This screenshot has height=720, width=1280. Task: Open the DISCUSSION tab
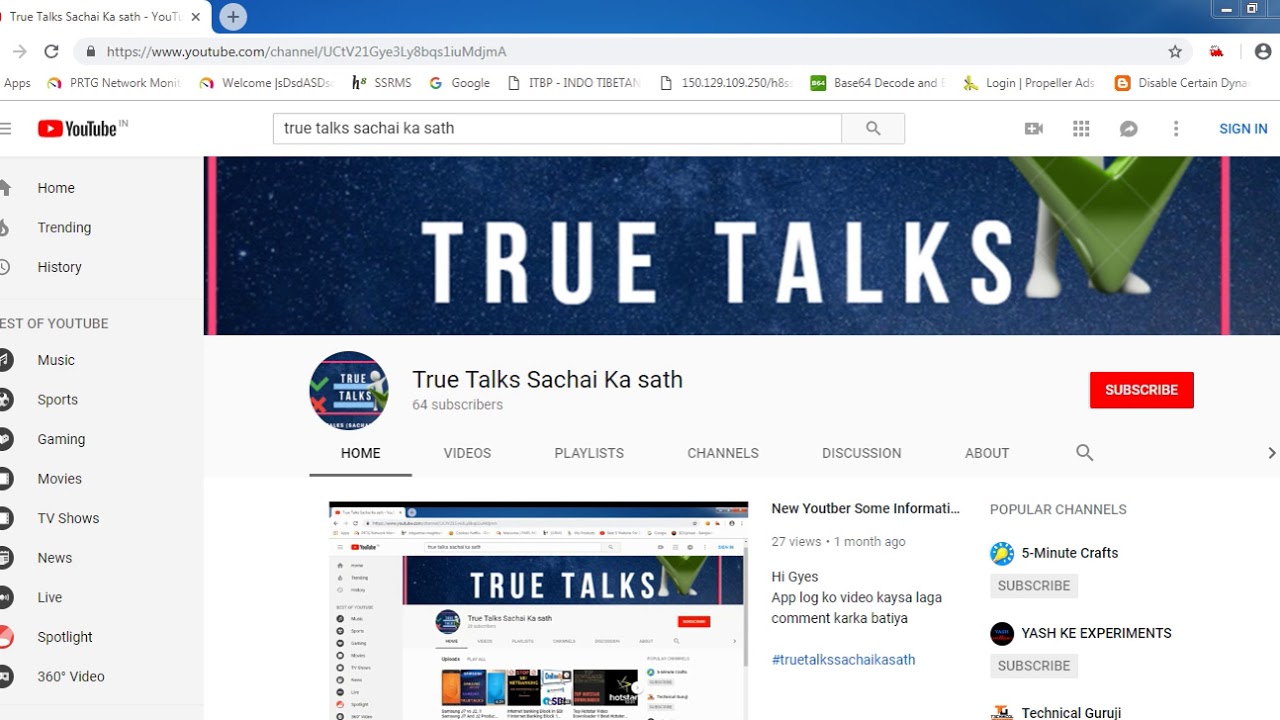coord(862,453)
